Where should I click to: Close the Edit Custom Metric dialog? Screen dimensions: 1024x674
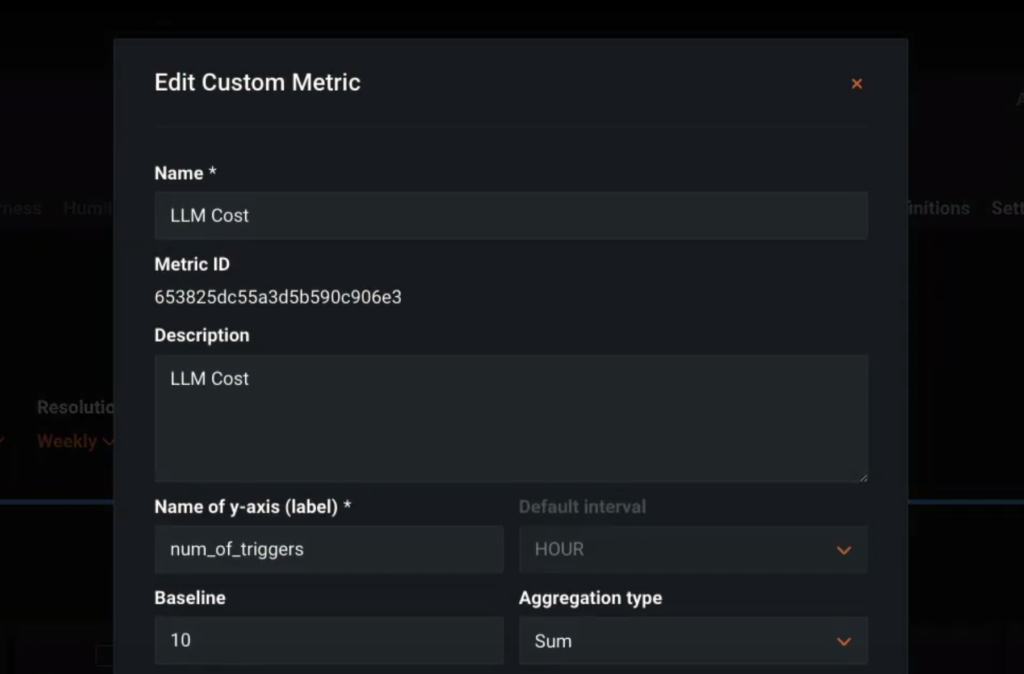pos(857,84)
